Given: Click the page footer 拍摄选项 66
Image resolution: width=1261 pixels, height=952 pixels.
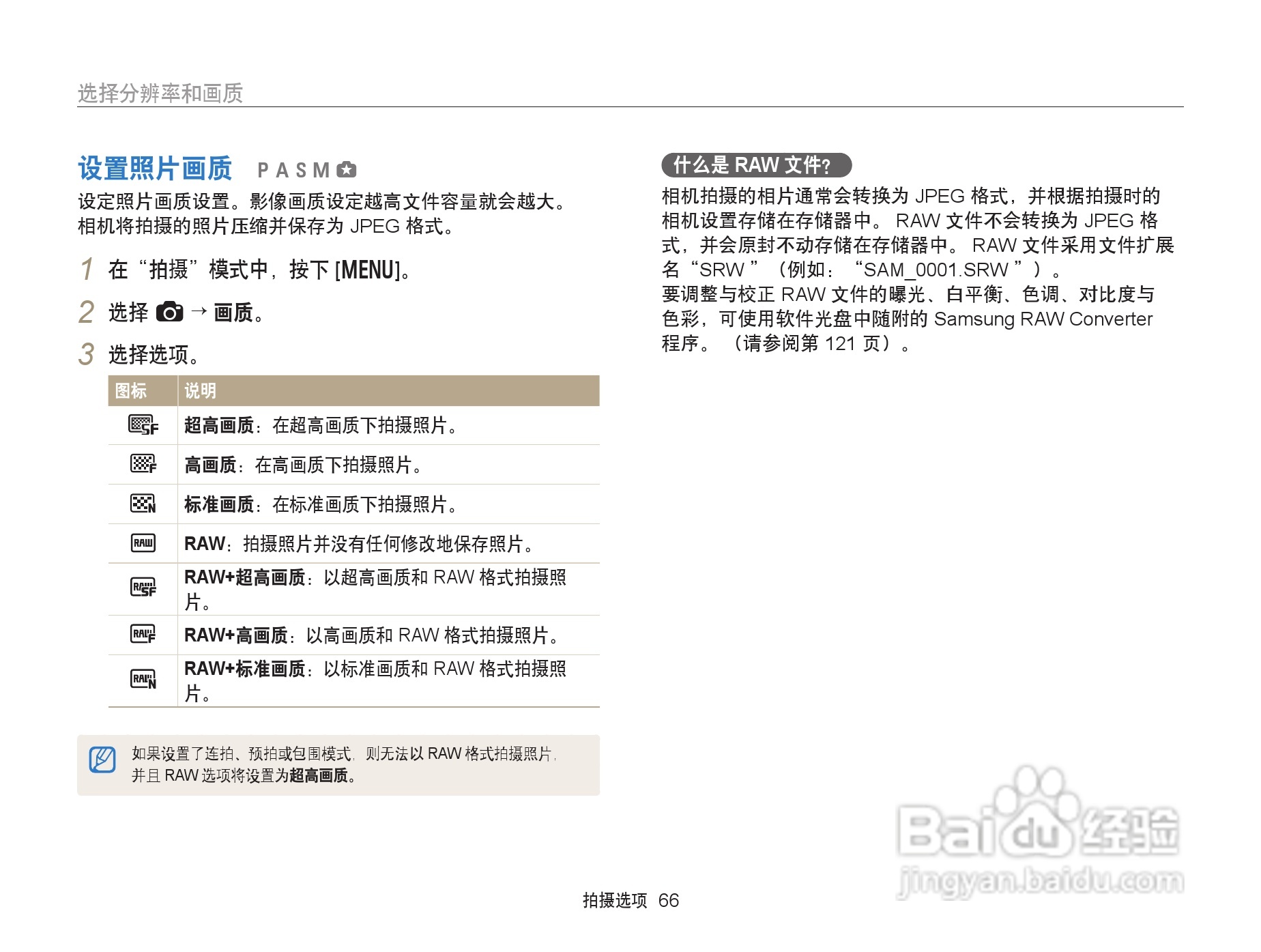Looking at the screenshot, I should click(631, 900).
